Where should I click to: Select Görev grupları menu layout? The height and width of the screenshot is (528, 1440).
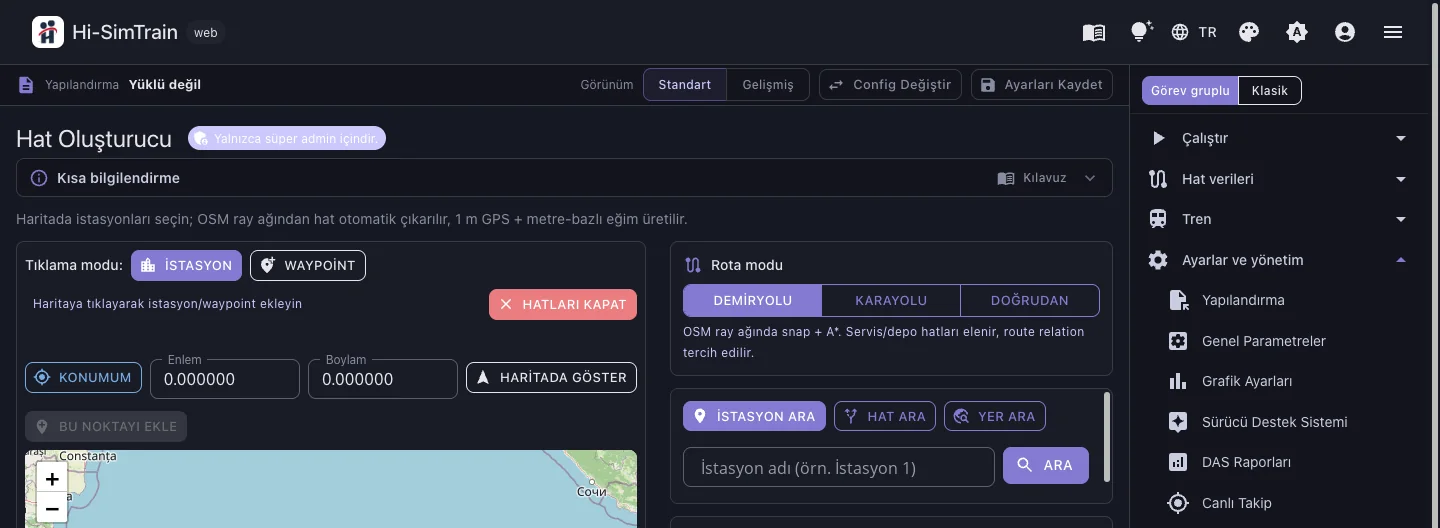tap(1190, 91)
